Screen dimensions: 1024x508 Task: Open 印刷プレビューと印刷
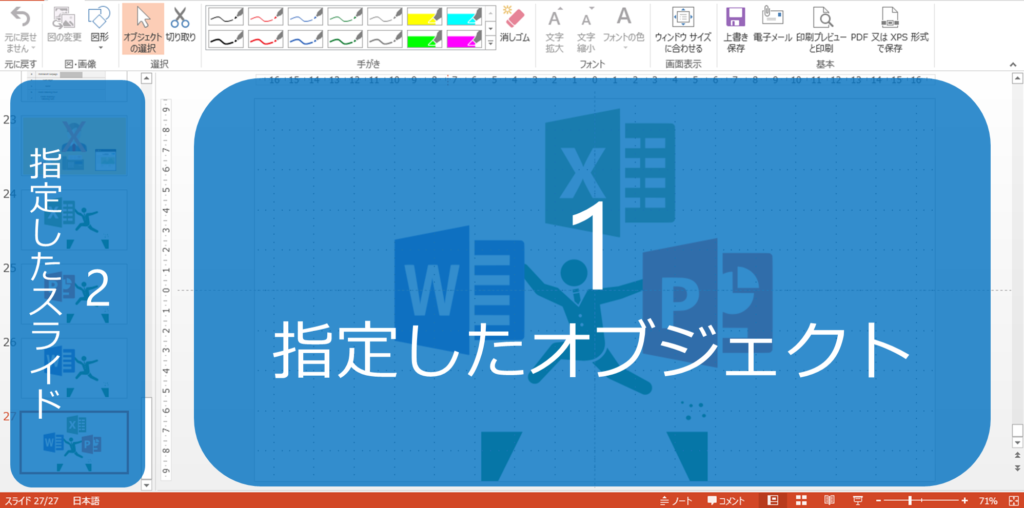point(820,26)
